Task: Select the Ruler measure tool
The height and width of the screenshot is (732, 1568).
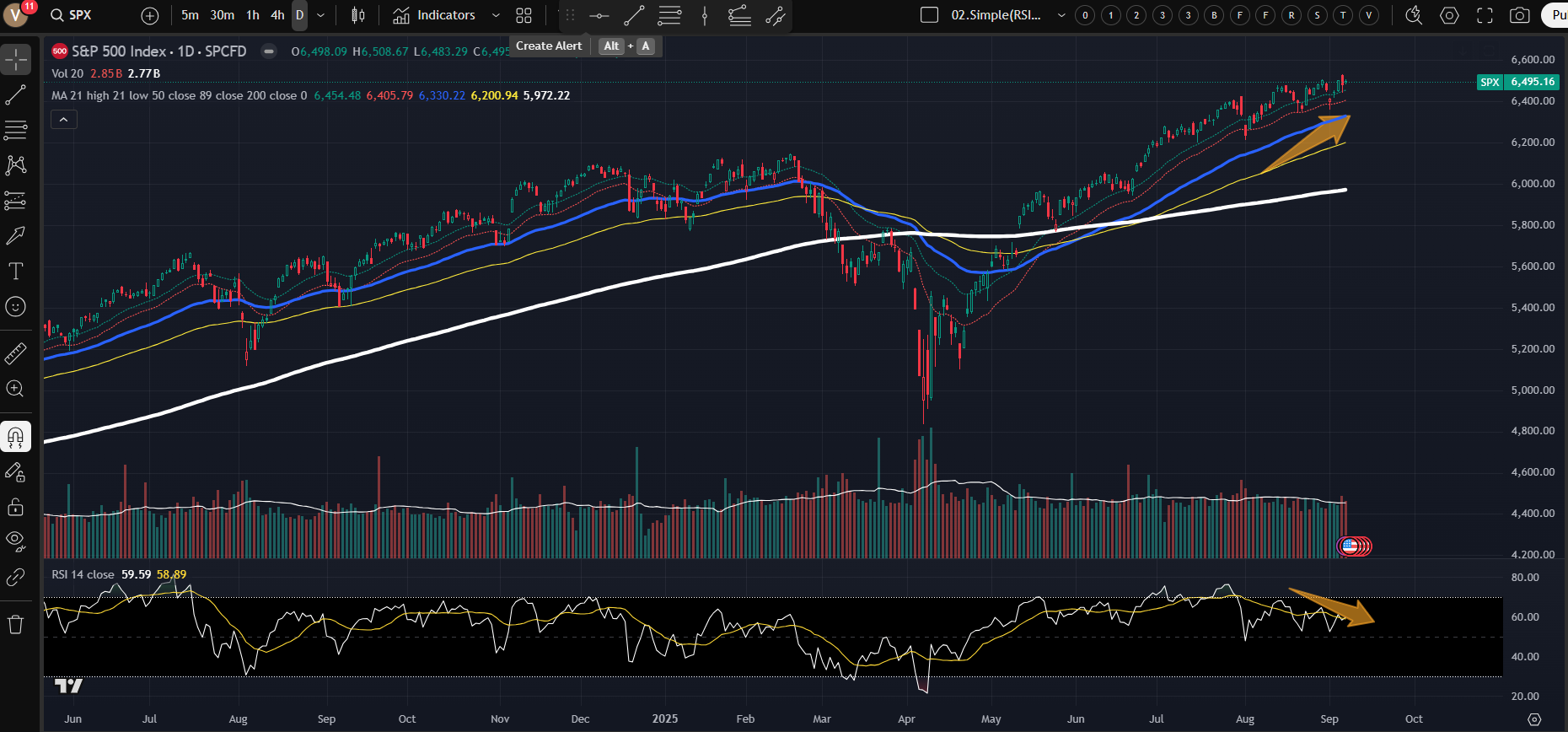Action: [x=16, y=353]
